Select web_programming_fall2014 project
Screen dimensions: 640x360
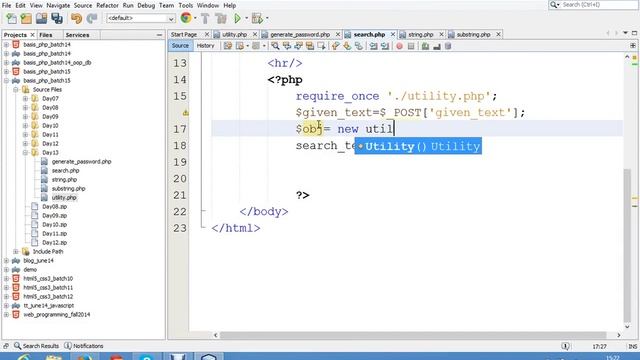(57, 315)
